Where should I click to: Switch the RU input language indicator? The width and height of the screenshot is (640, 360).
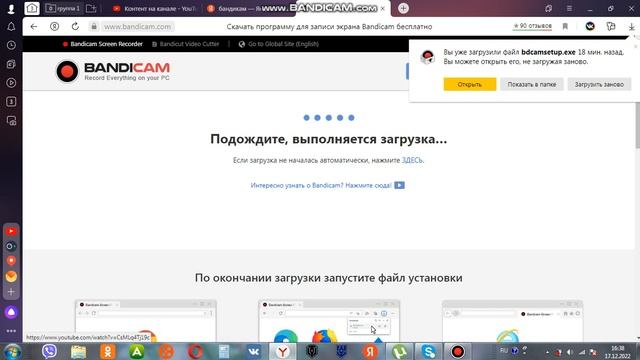tap(504, 351)
